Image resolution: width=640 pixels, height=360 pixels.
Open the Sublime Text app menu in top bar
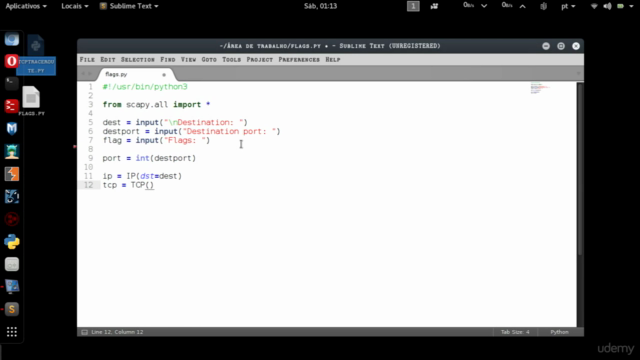pyautogui.click(x=129, y=6)
